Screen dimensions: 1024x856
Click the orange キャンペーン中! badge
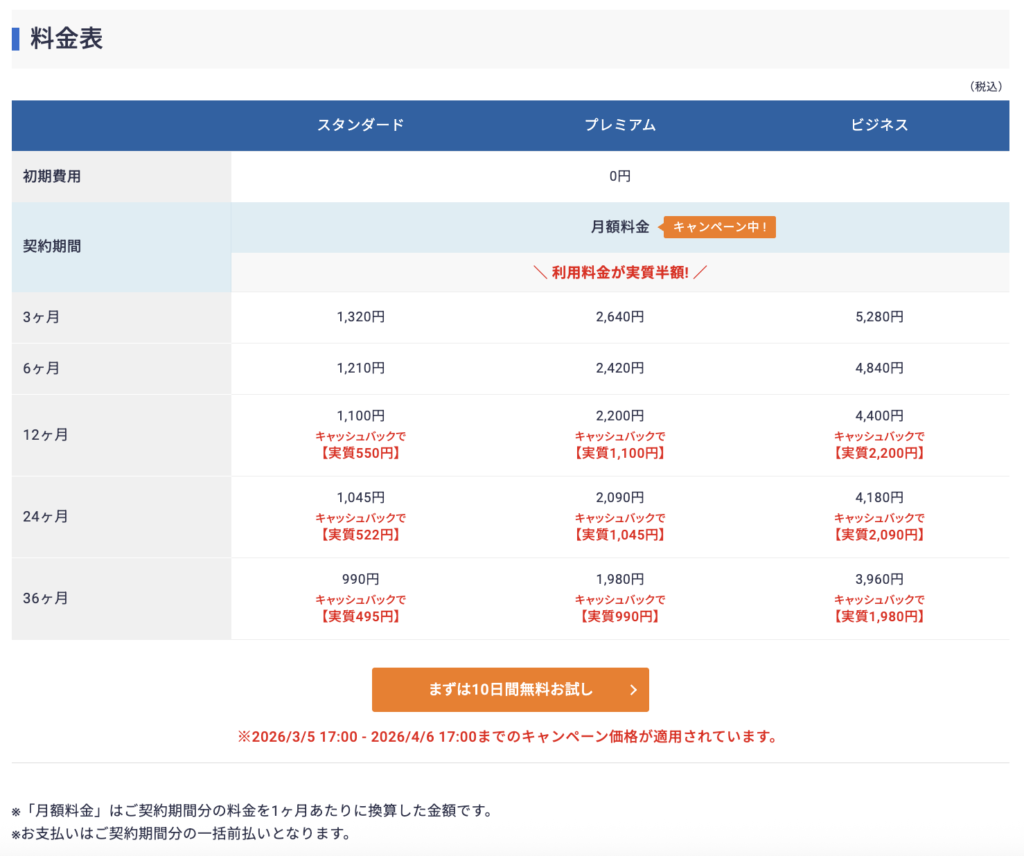point(719,227)
